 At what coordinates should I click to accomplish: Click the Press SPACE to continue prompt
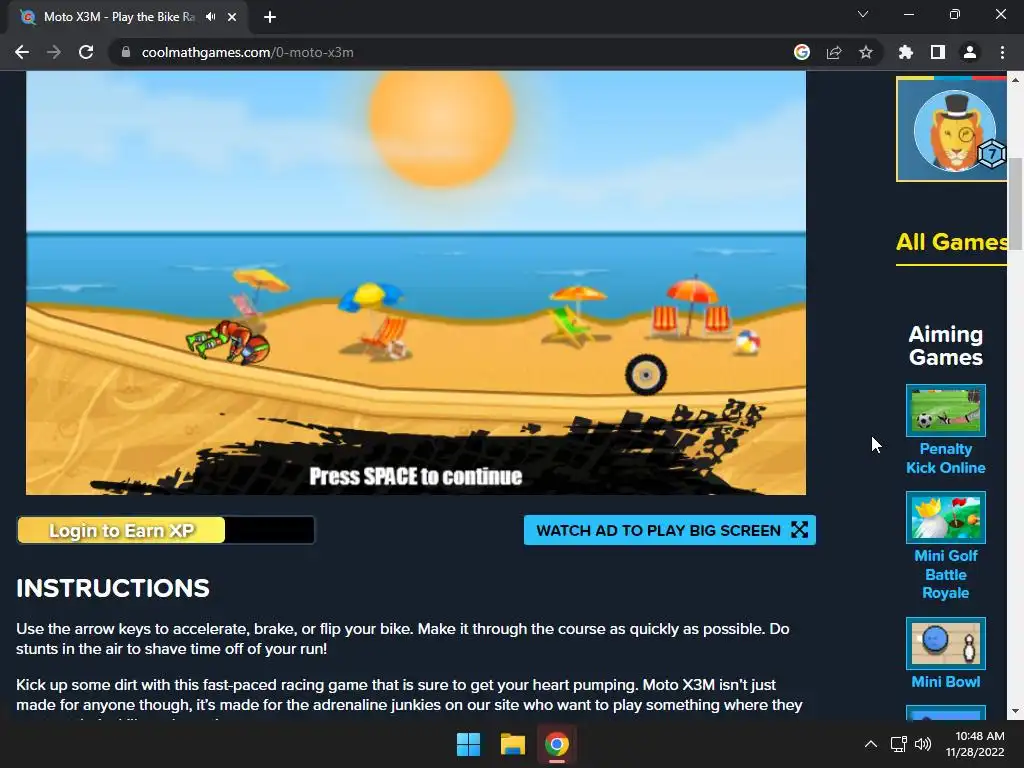pyautogui.click(x=415, y=477)
